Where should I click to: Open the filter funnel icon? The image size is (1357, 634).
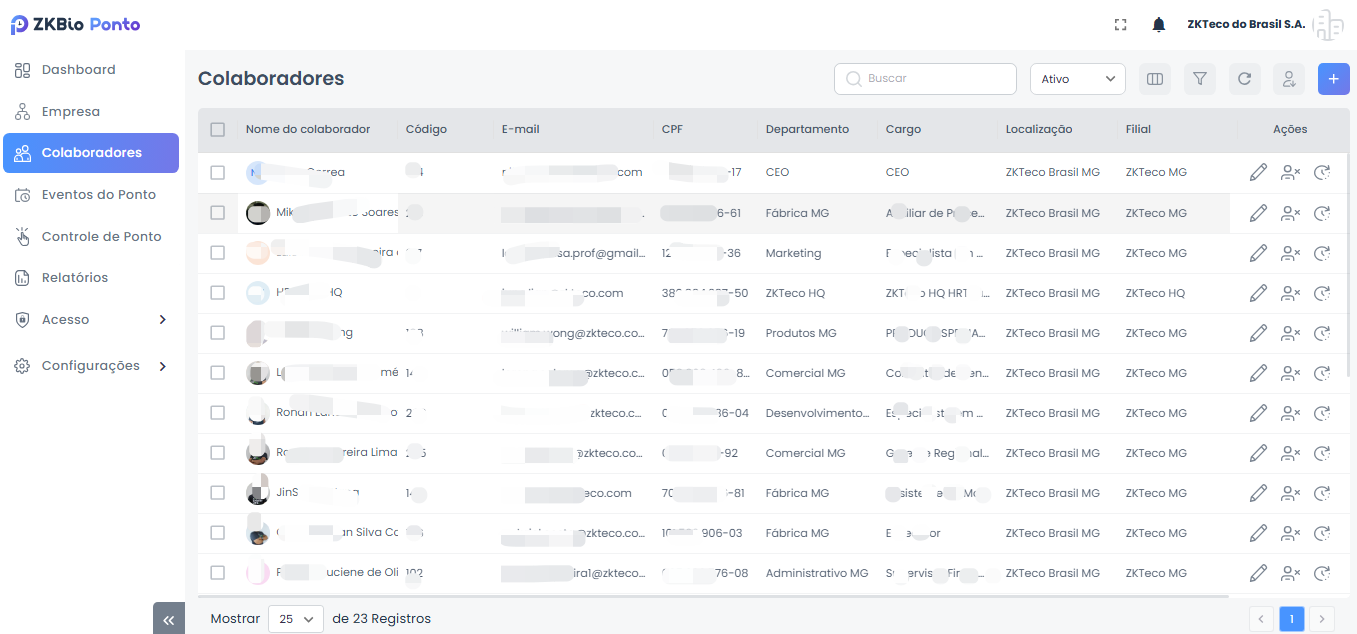1200,79
